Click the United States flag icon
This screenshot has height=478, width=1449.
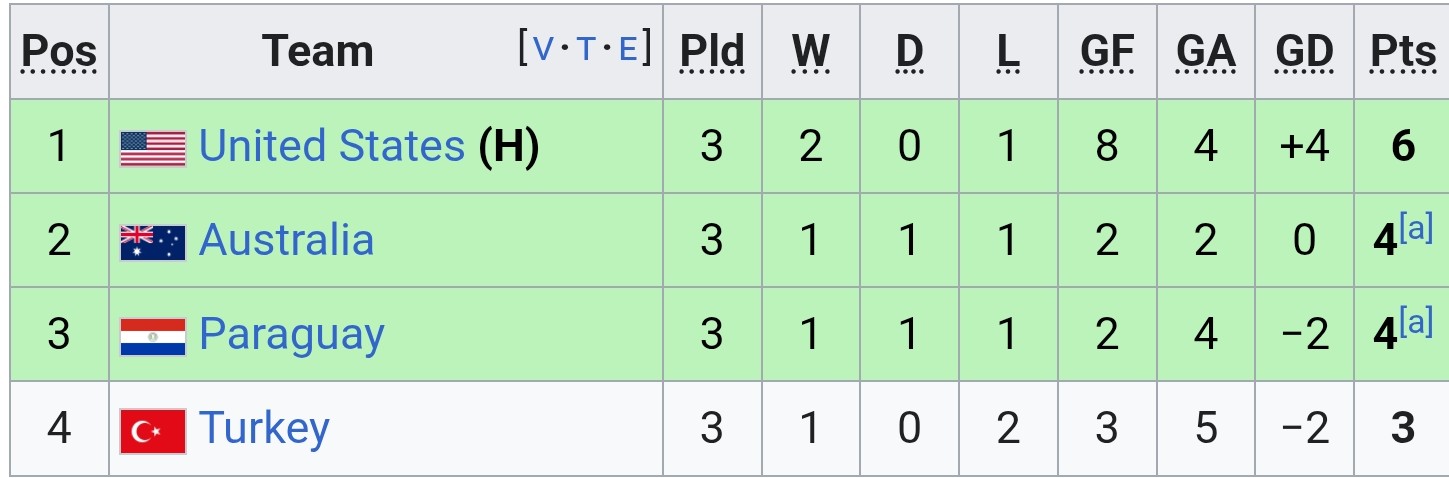[x=153, y=148]
